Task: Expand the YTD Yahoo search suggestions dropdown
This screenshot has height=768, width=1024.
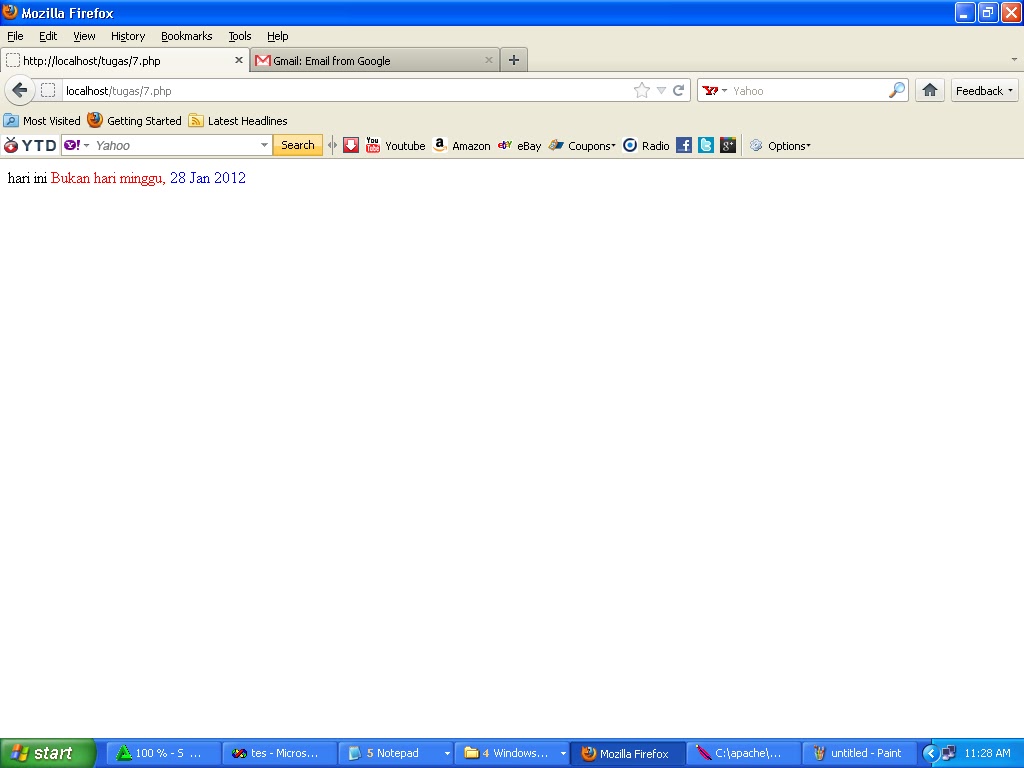Action: pos(264,145)
